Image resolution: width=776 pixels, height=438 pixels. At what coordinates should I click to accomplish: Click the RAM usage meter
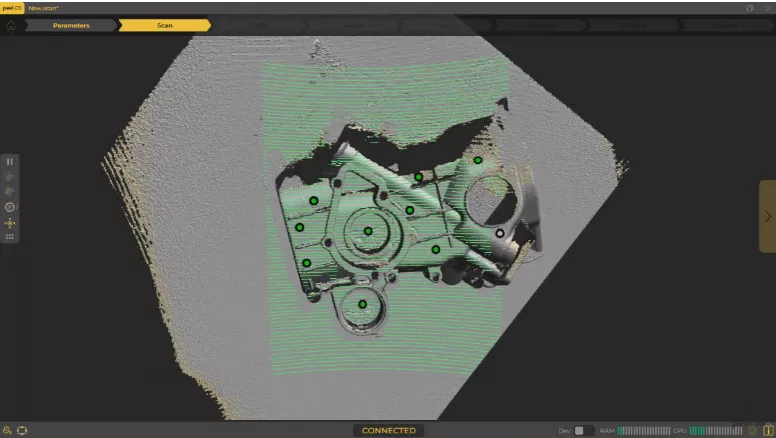(643, 430)
